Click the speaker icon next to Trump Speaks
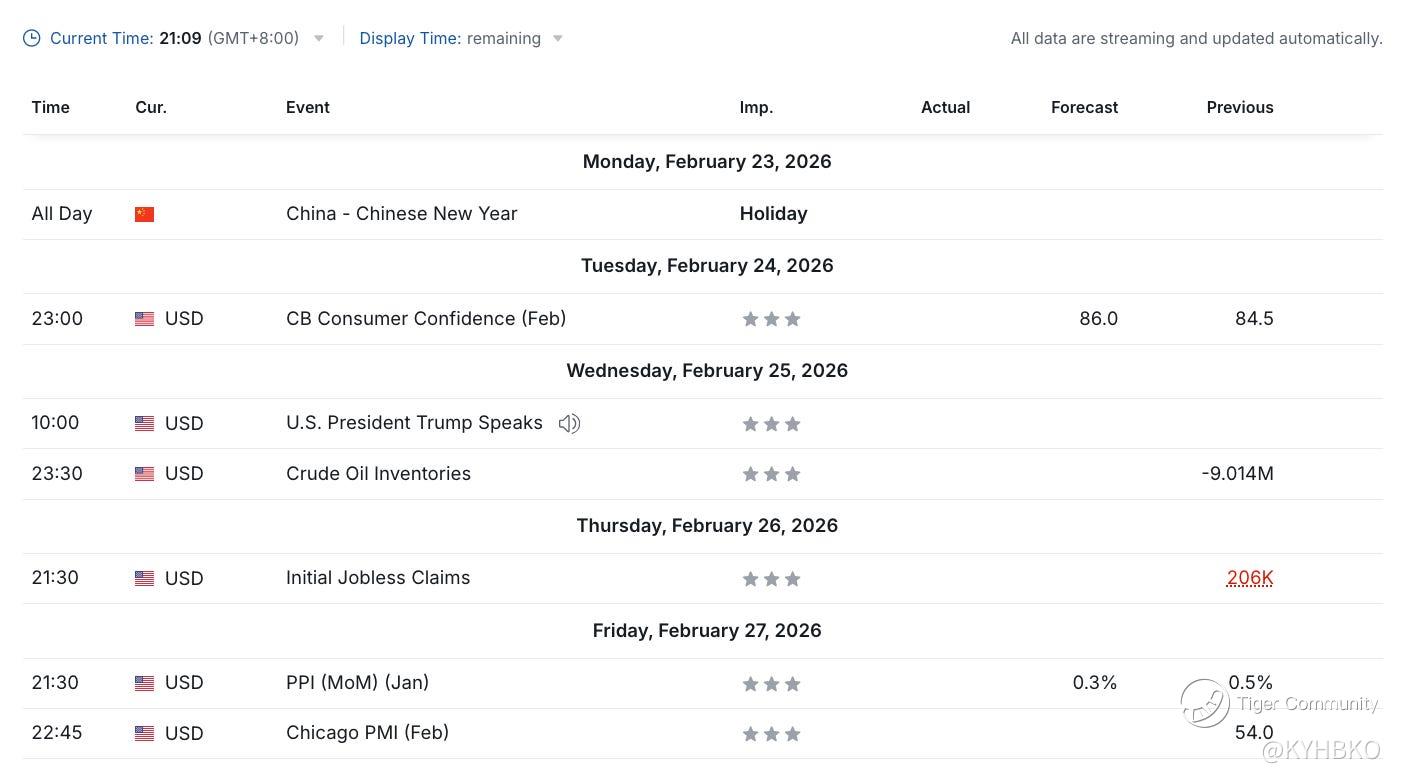 569,424
